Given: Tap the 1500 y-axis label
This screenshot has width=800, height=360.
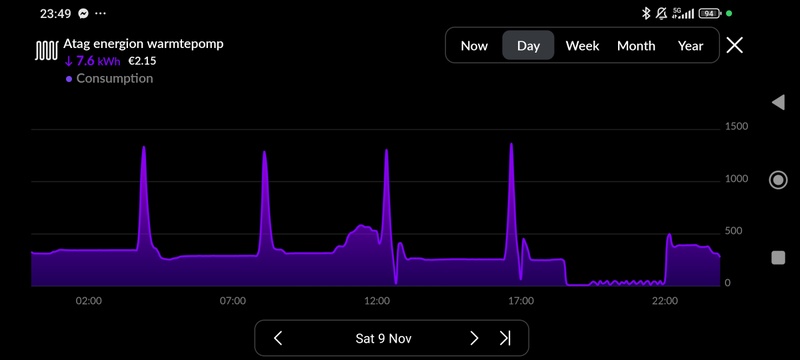Looking at the screenshot, I should coord(737,126).
